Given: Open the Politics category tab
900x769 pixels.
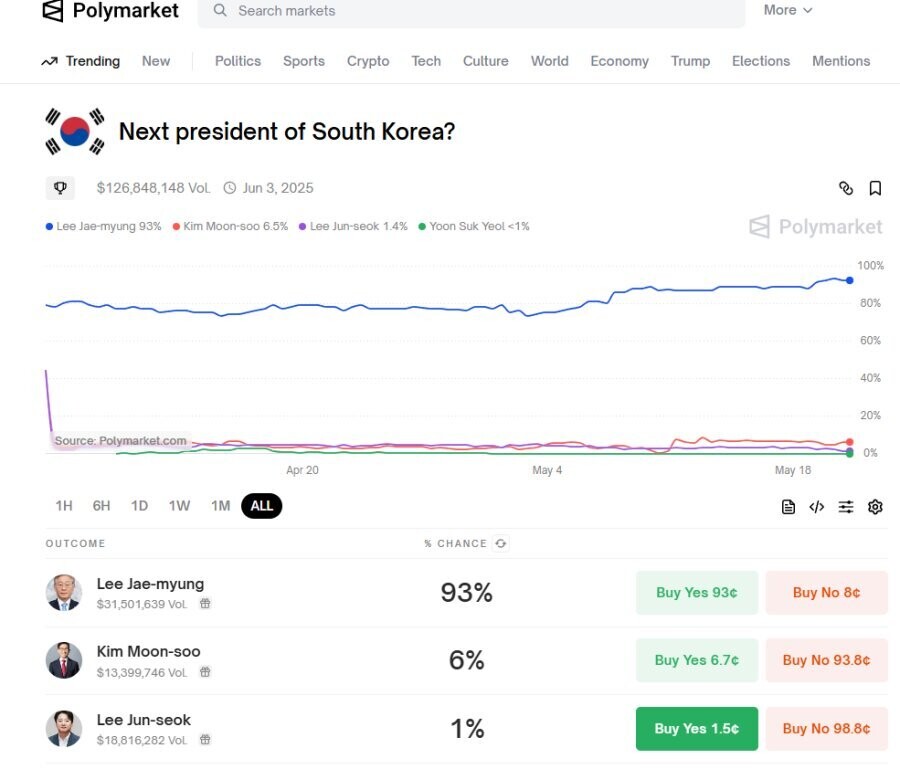Looking at the screenshot, I should pyautogui.click(x=238, y=61).
